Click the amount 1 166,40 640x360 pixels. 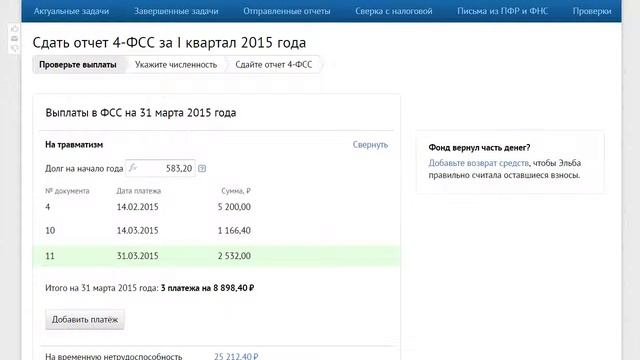(x=234, y=231)
